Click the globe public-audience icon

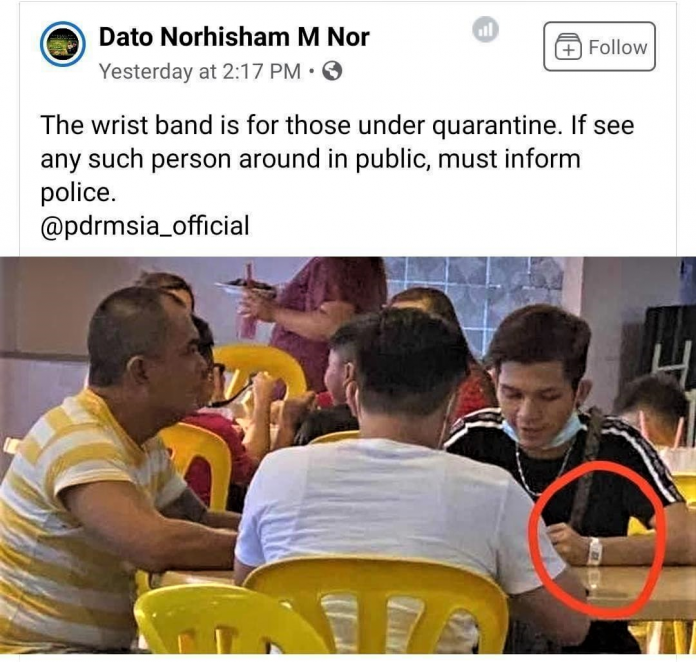pos(332,71)
